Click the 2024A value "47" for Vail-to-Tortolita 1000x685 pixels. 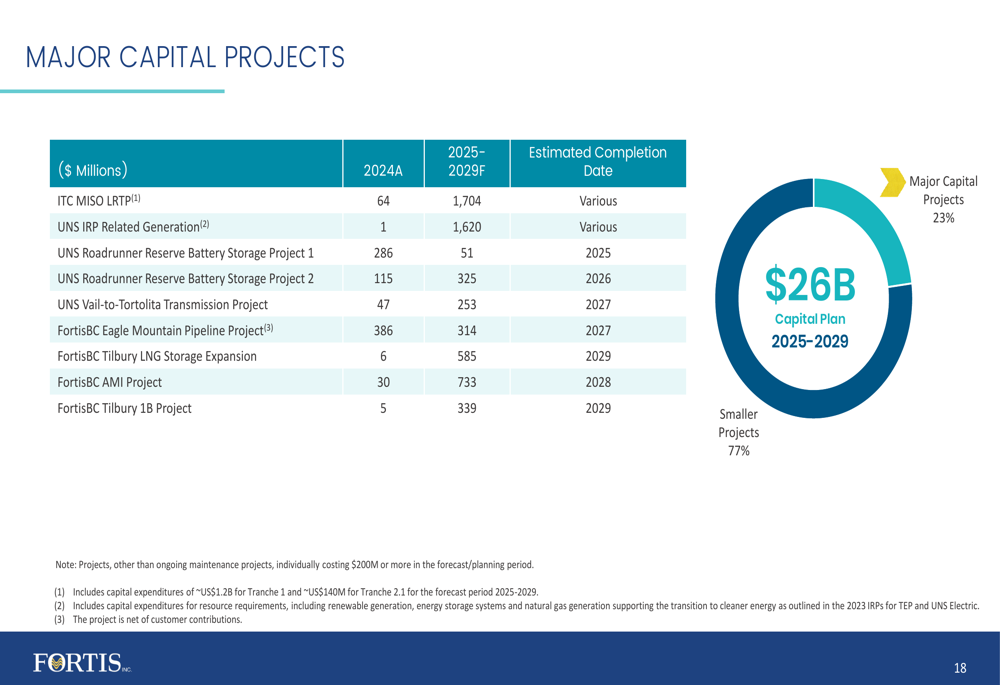point(383,305)
